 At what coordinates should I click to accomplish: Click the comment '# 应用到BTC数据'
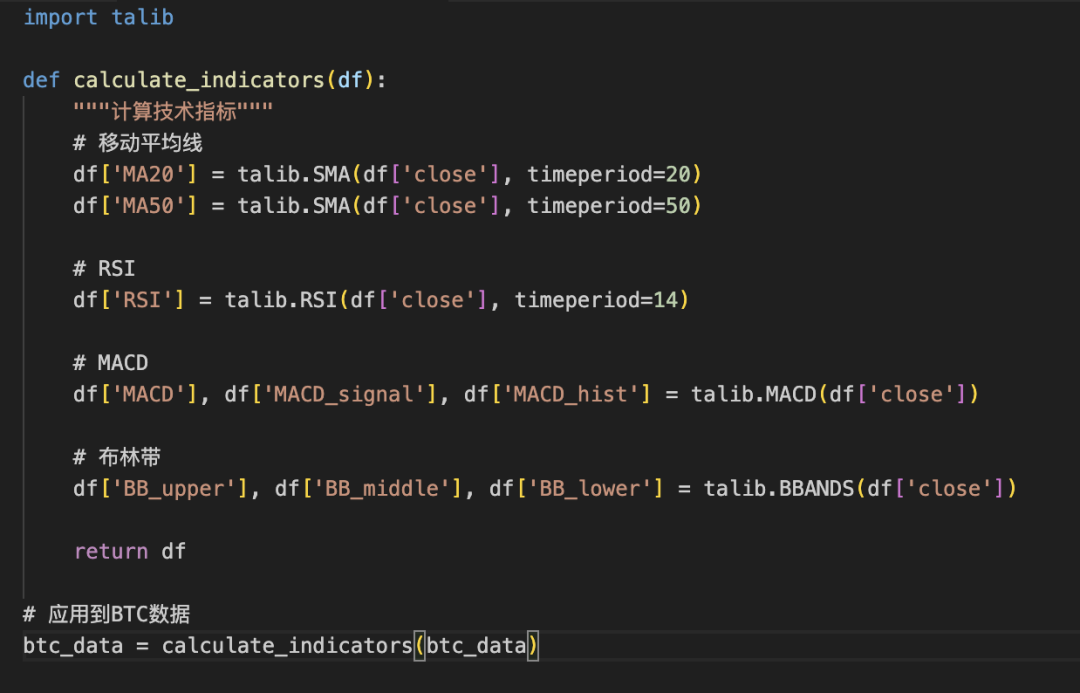tap(106, 614)
